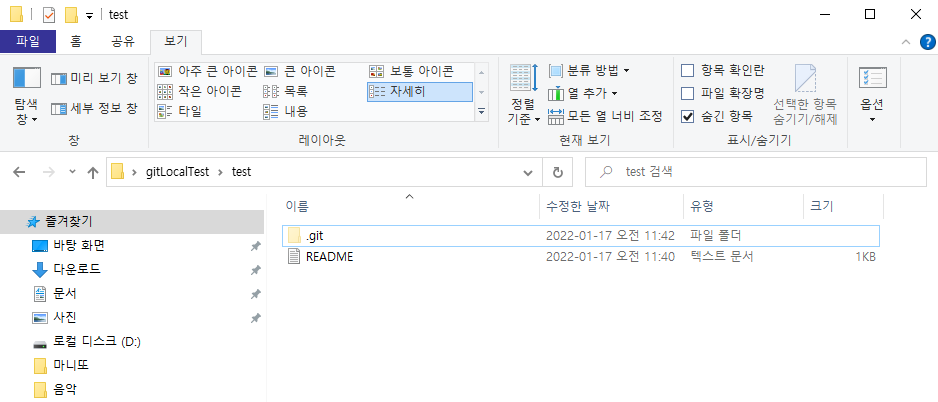Click gitLocalTest in the address path

pos(178,172)
